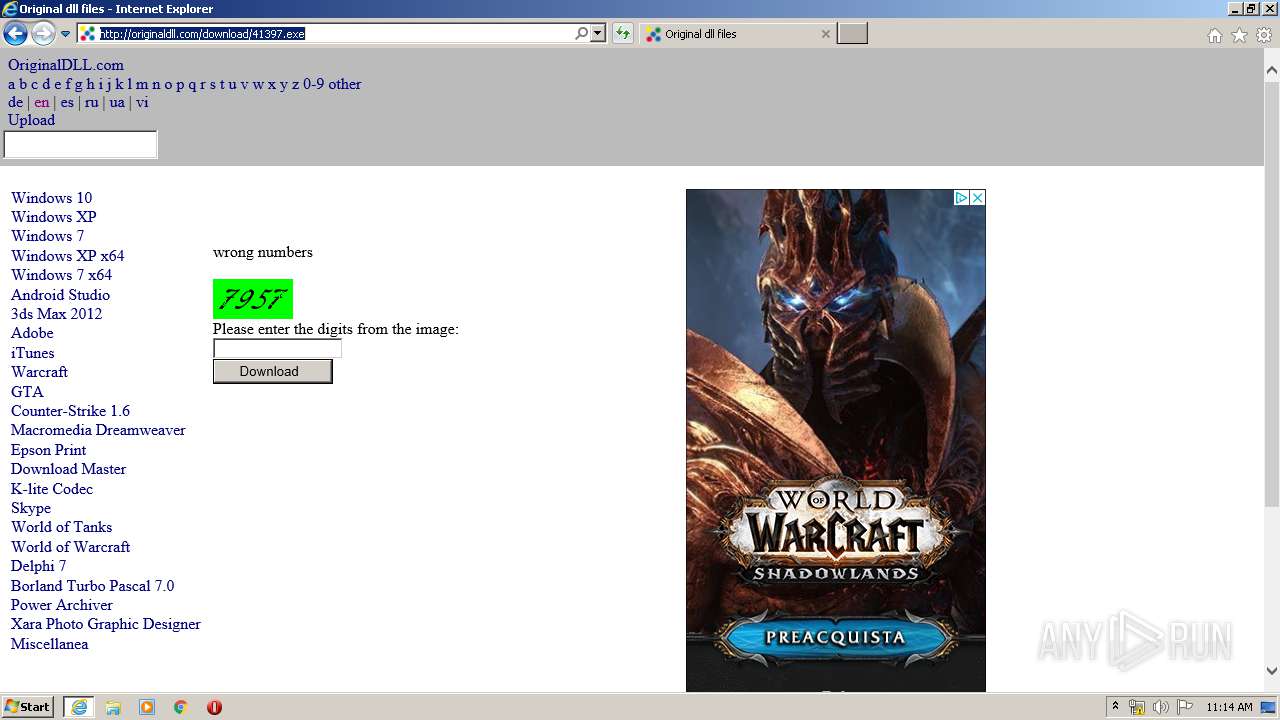Open the Android Studio category
Image resolution: width=1280 pixels, height=720 pixels.
click(60, 295)
